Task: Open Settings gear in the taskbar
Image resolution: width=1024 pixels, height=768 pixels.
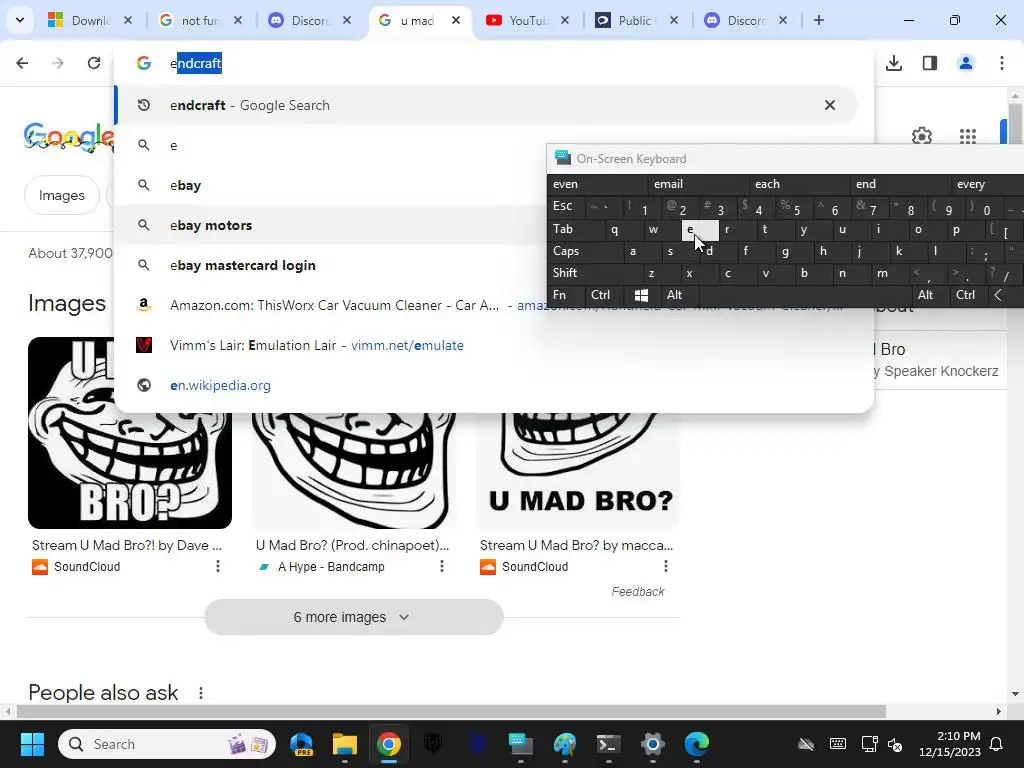Action: (x=652, y=744)
